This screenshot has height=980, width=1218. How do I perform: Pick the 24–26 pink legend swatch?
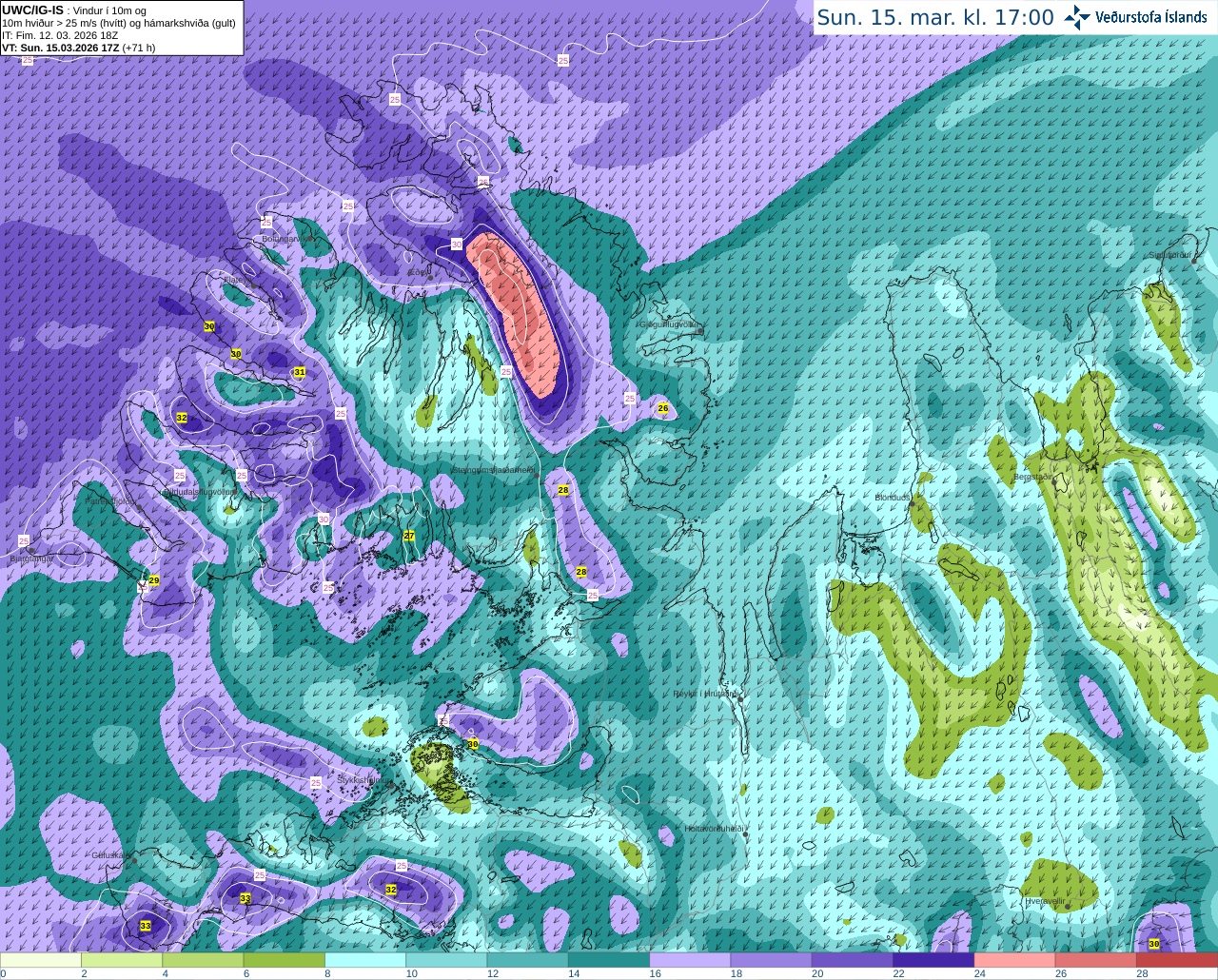[x=1015, y=960]
